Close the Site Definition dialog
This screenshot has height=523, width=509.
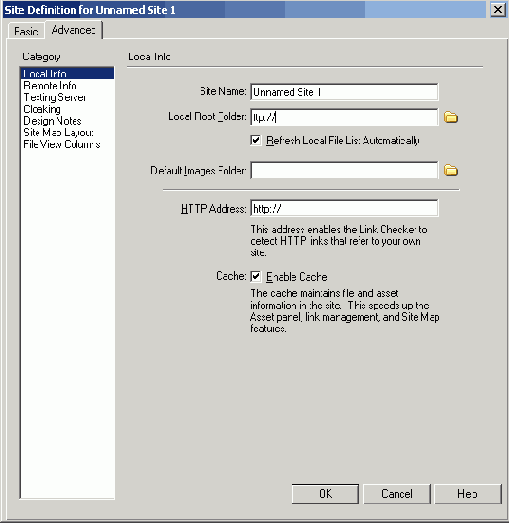(498, 9)
